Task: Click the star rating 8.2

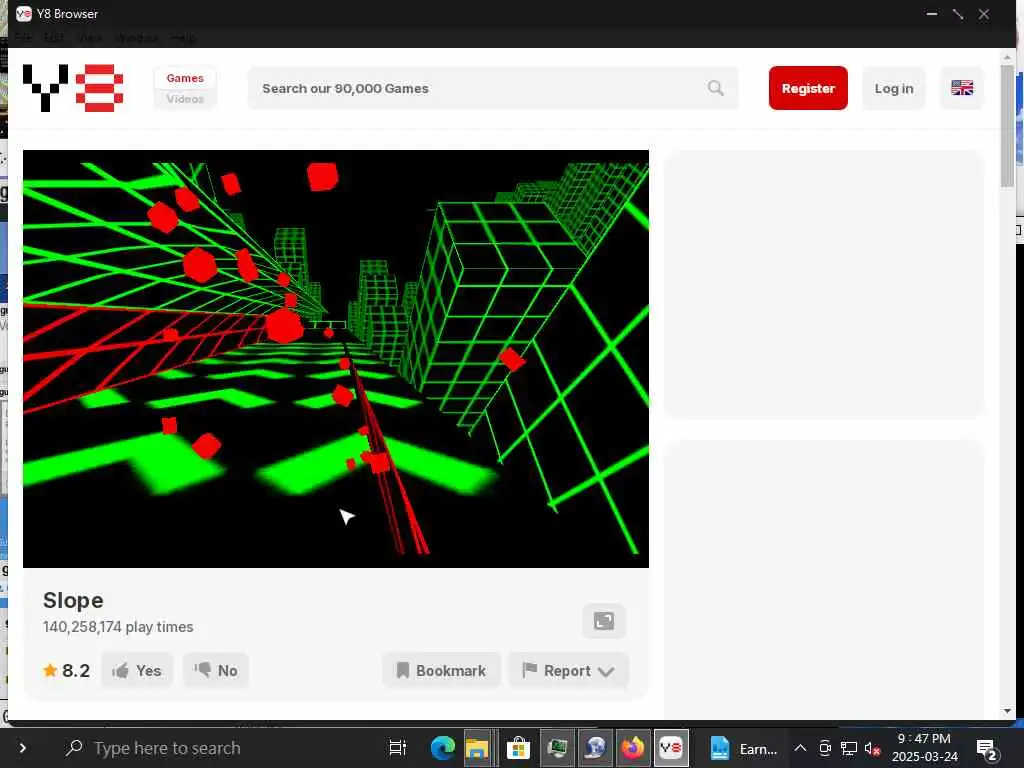Action: [x=67, y=670]
